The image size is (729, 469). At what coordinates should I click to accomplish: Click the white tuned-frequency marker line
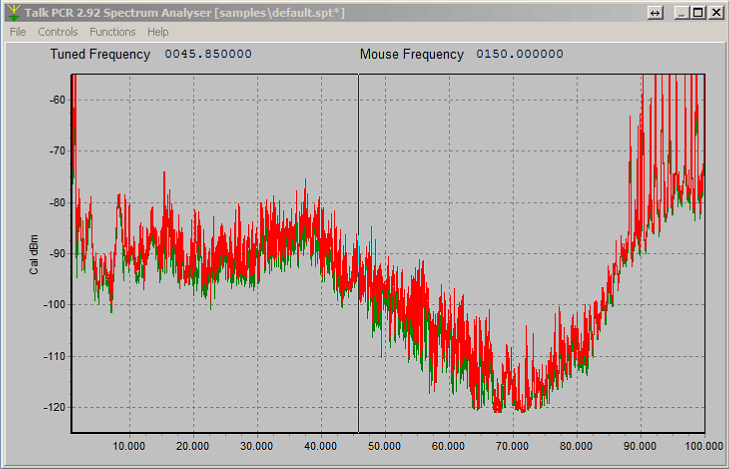click(x=358, y=253)
